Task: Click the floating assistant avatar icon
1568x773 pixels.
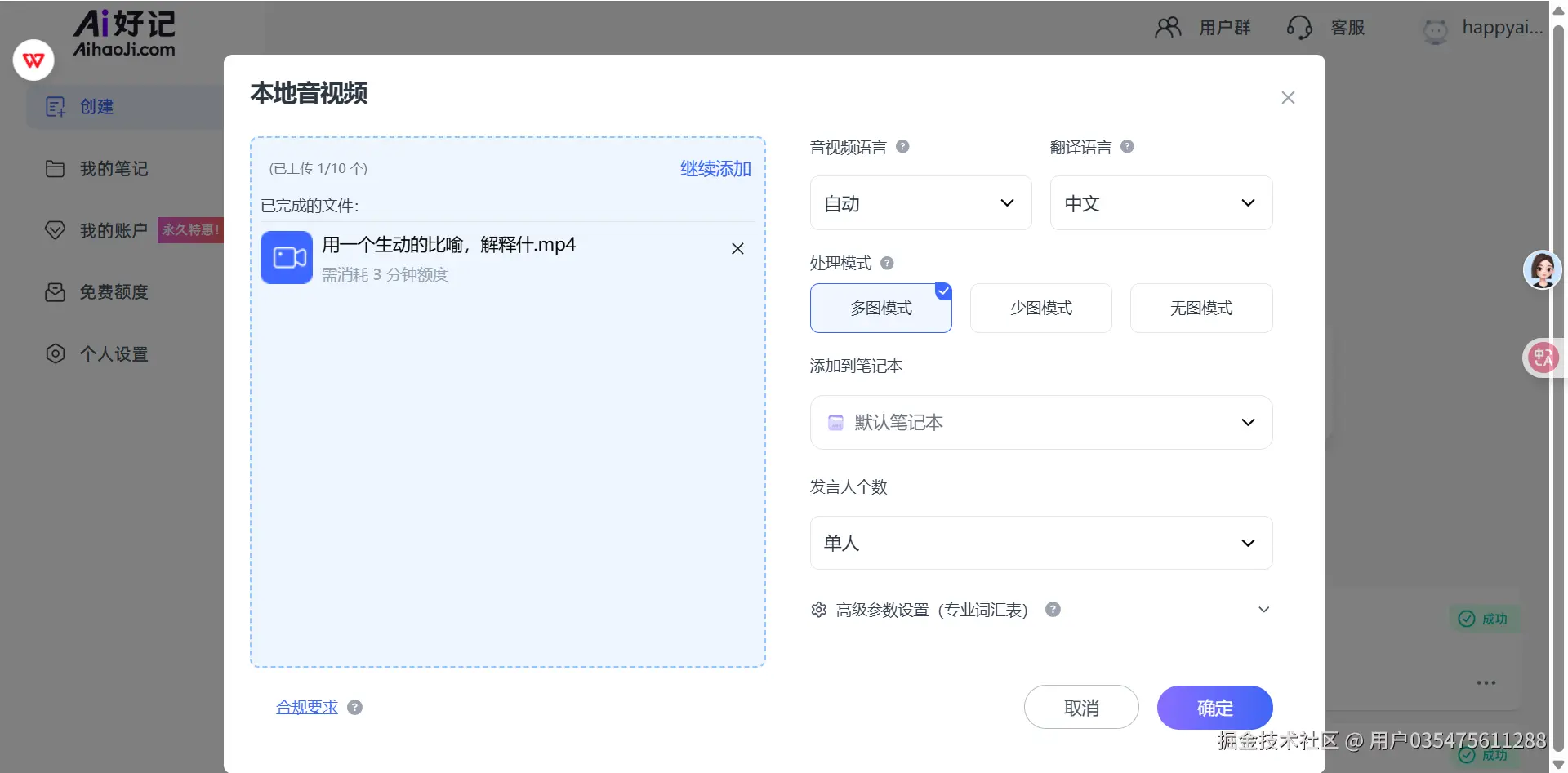Action: click(1543, 269)
